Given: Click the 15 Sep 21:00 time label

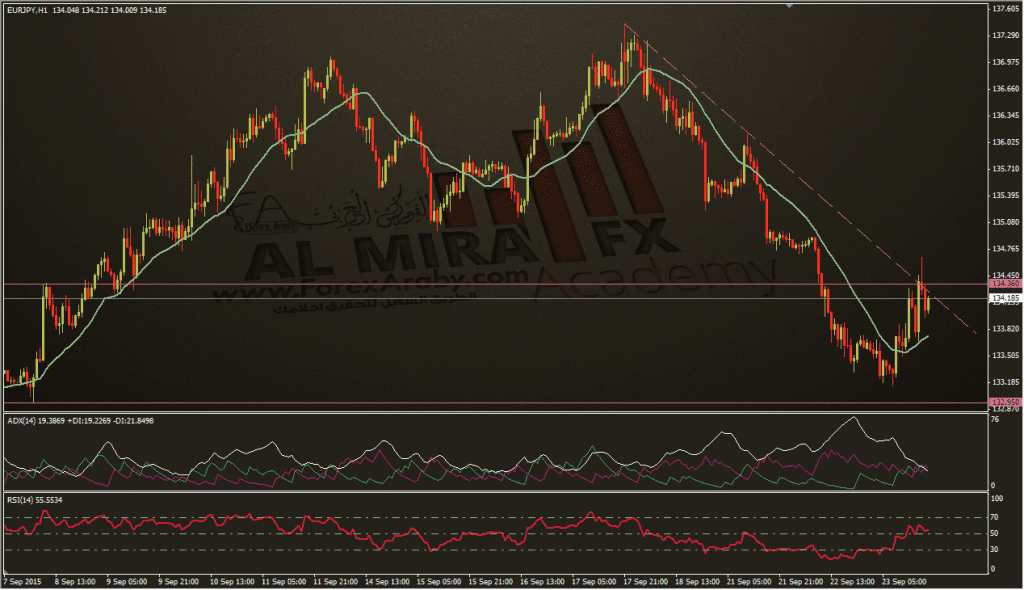Looking at the screenshot, I should pos(490,582).
